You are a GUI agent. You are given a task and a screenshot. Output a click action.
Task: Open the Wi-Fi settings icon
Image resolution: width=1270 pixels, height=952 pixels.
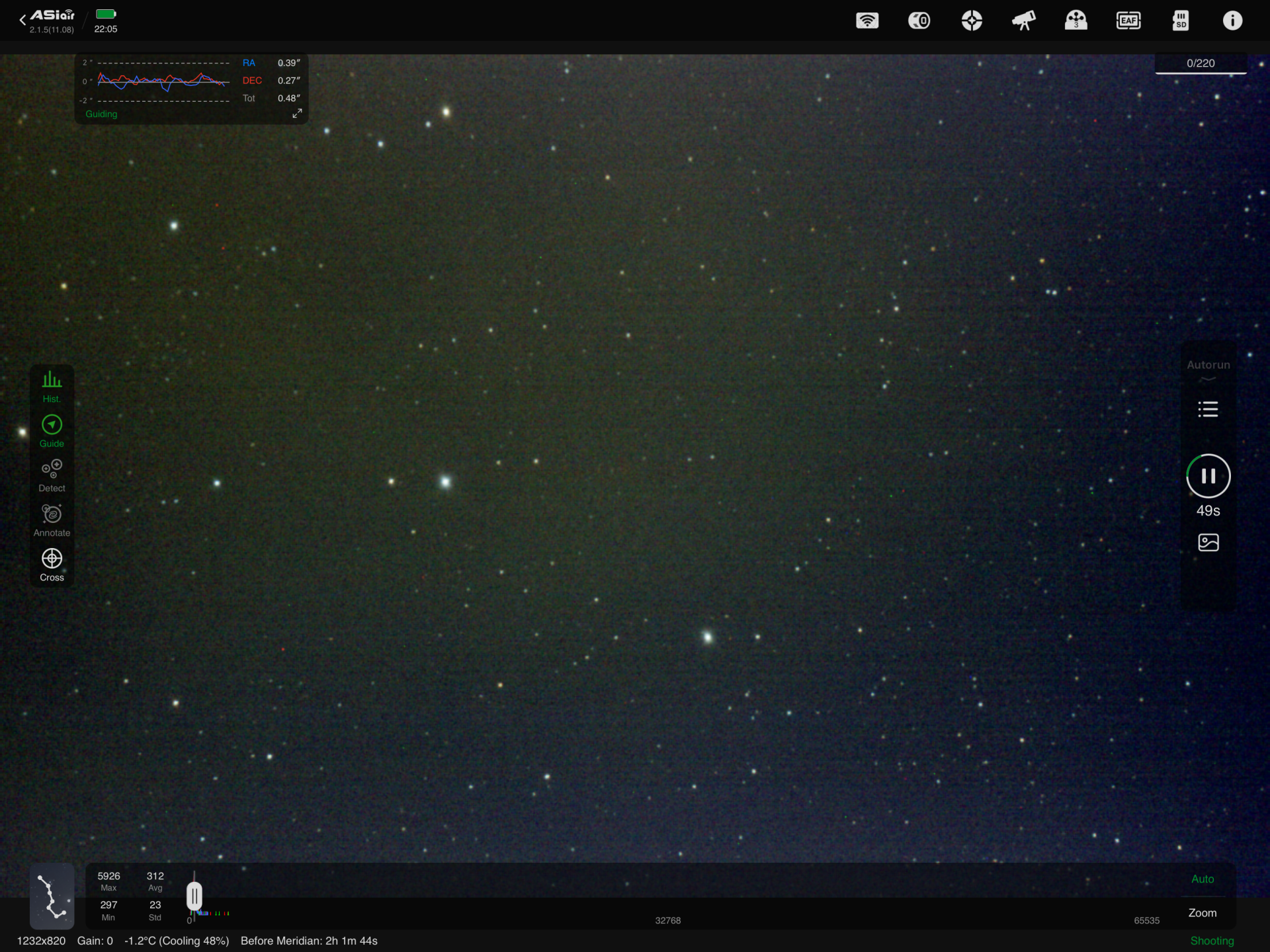[x=867, y=20]
